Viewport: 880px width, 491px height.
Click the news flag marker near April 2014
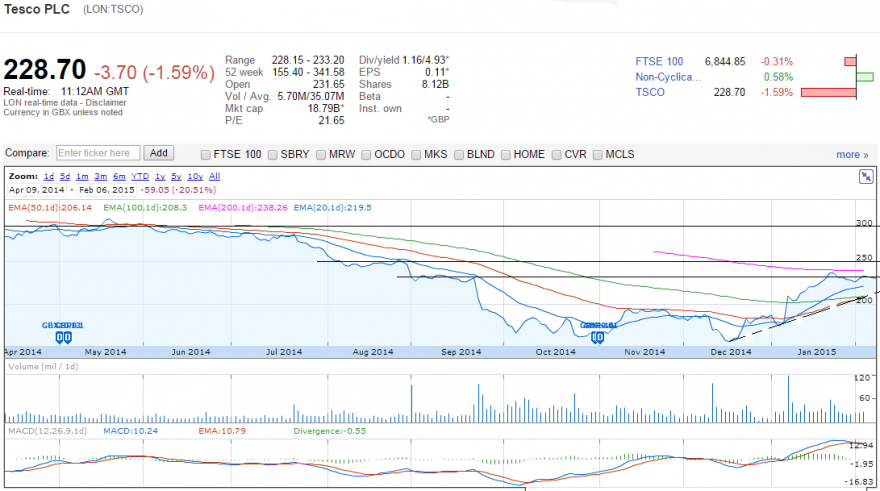click(63, 337)
